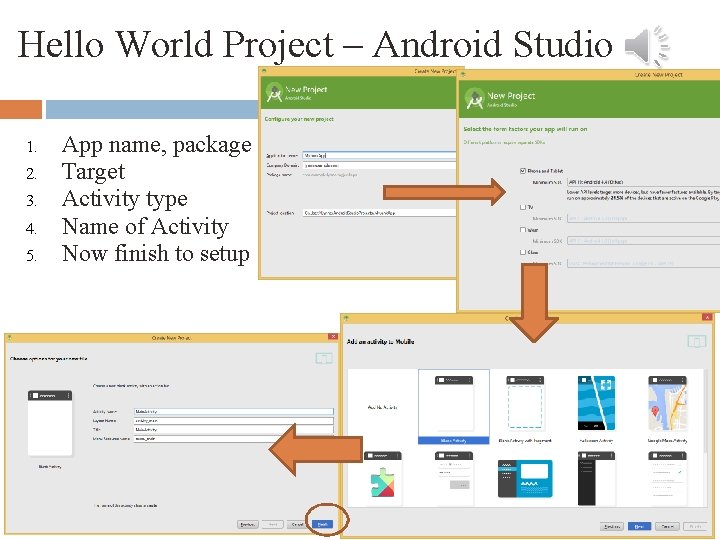Enable the Wear form factor checkbox

[x=523, y=230]
